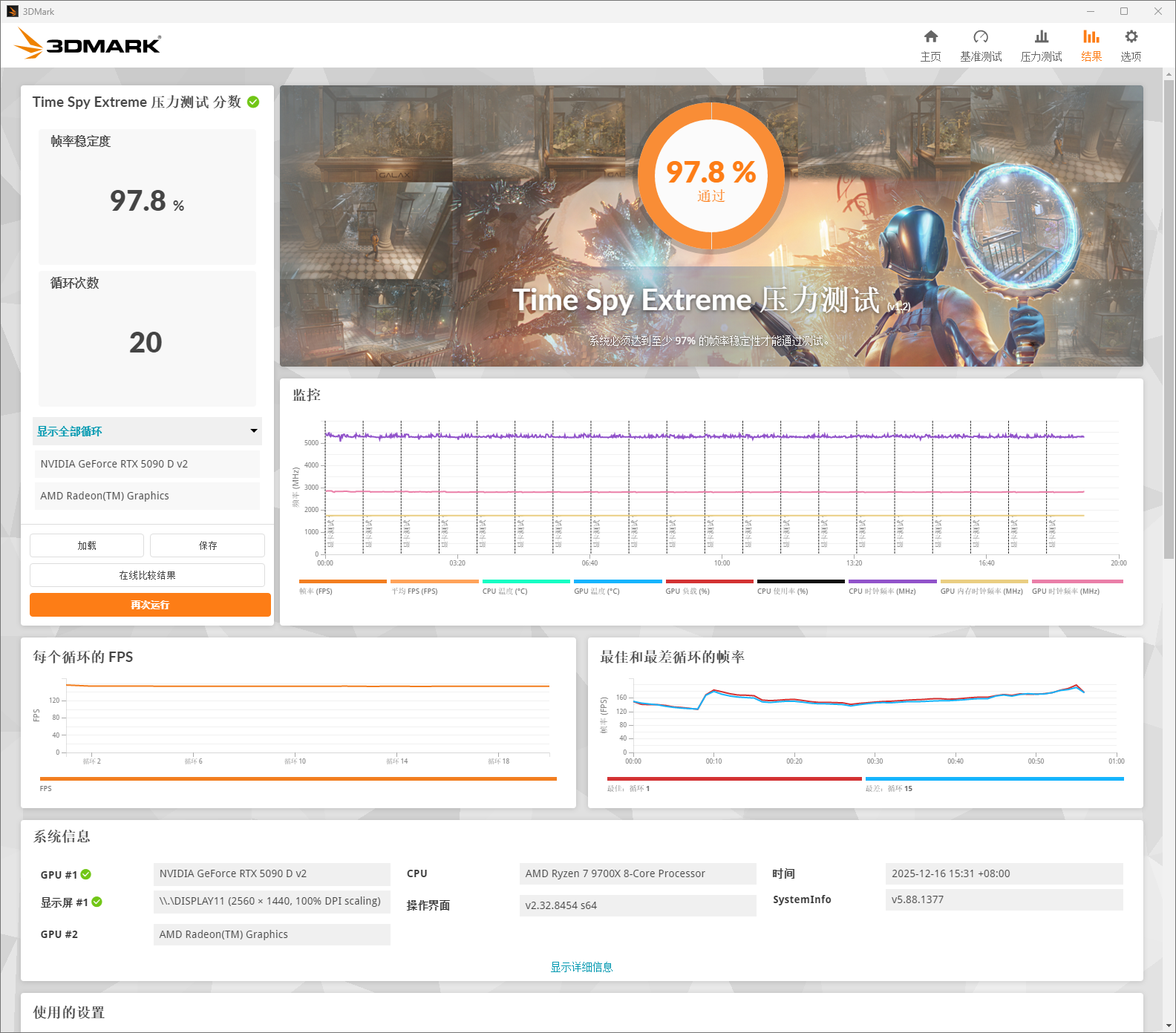The image size is (1176, 1033).
Task: Click the 加载 load button
Action: pos(87,545)
